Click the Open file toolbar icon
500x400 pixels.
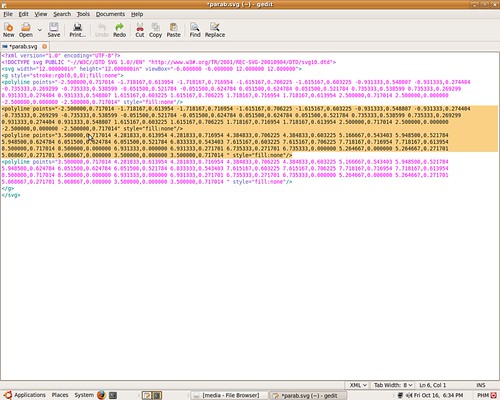pyautogui.click(x=26, y=27)
